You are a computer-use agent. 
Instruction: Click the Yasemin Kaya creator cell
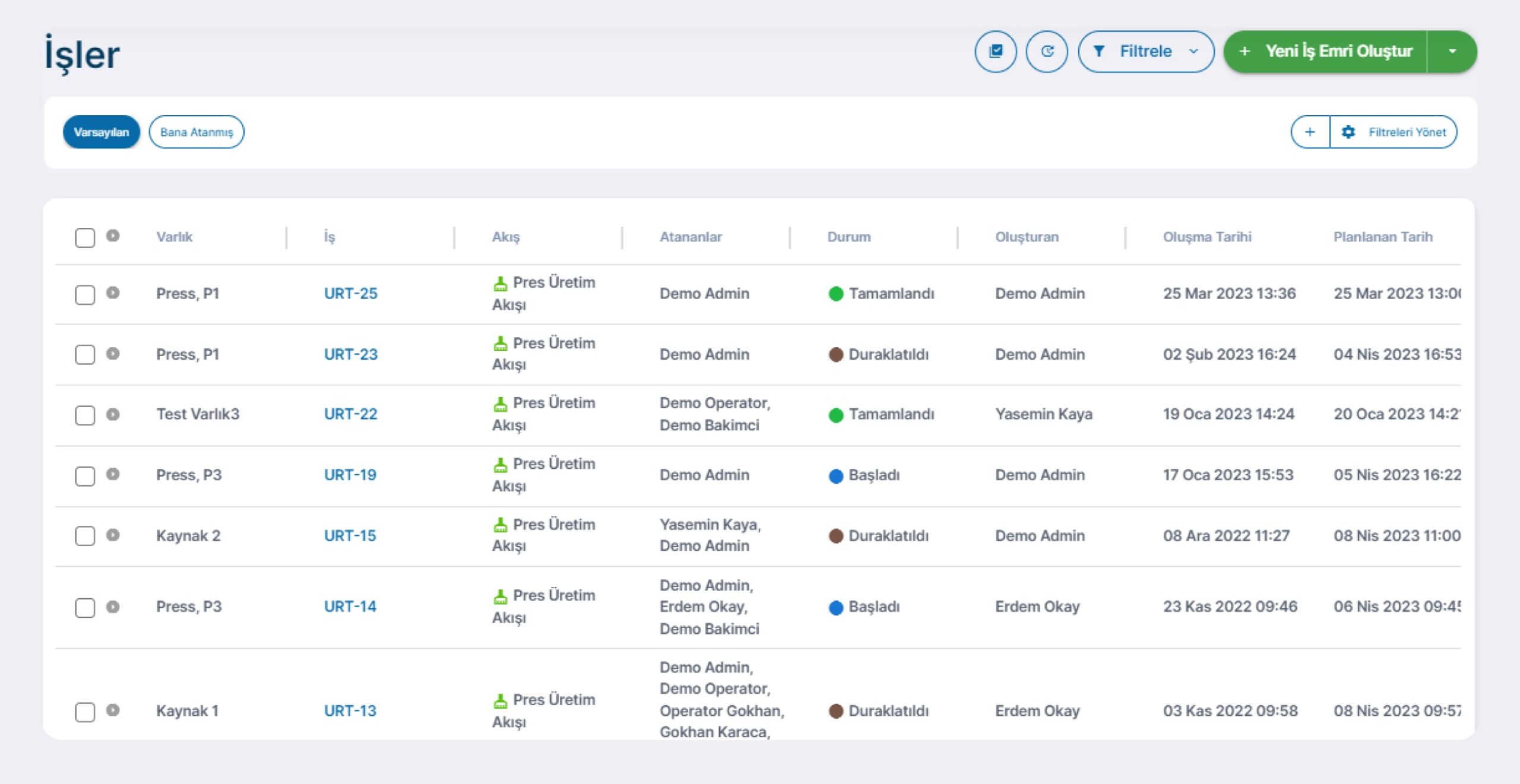[x=1043, y=414]
